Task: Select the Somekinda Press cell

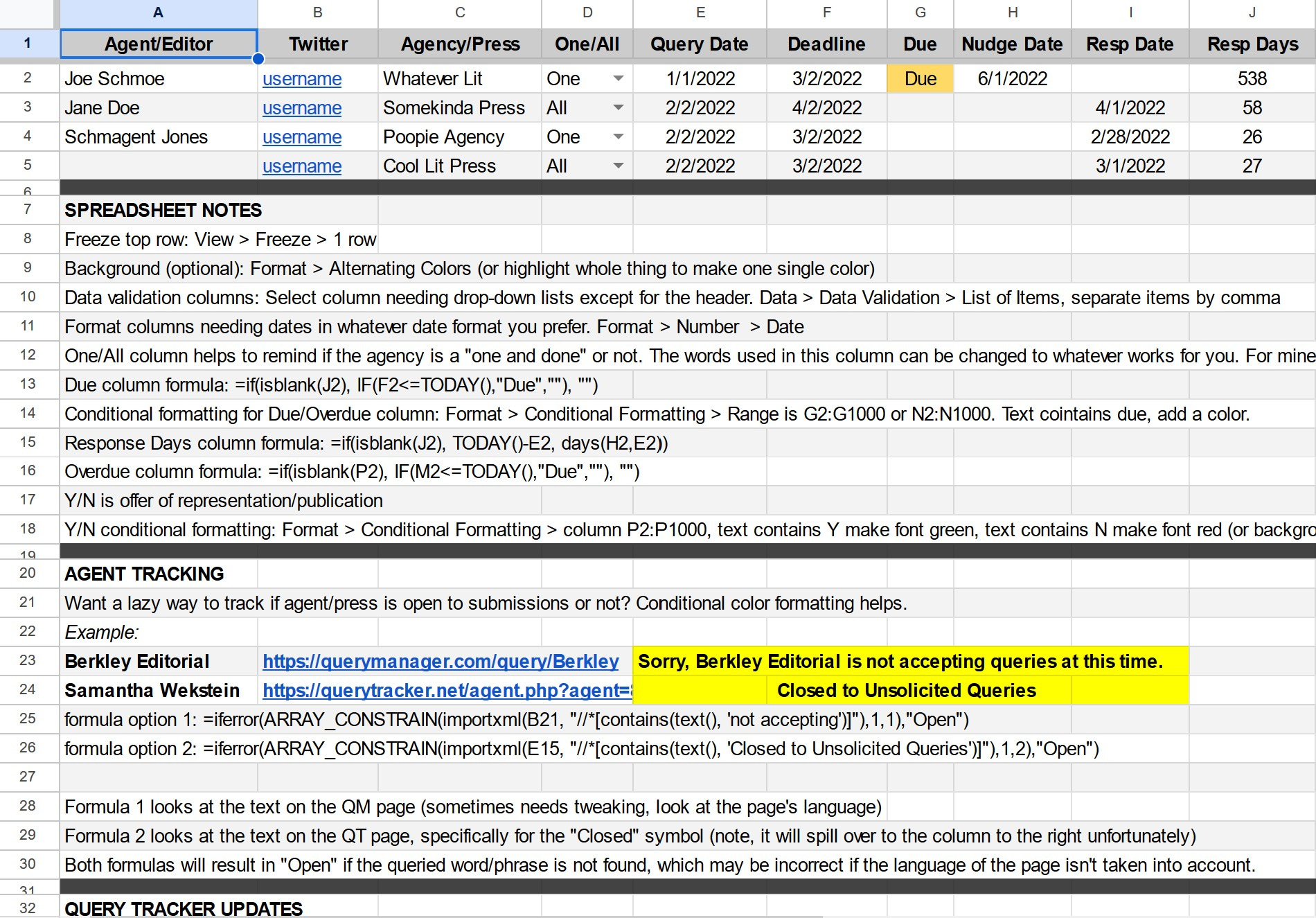Action: (x=460, y=108)
